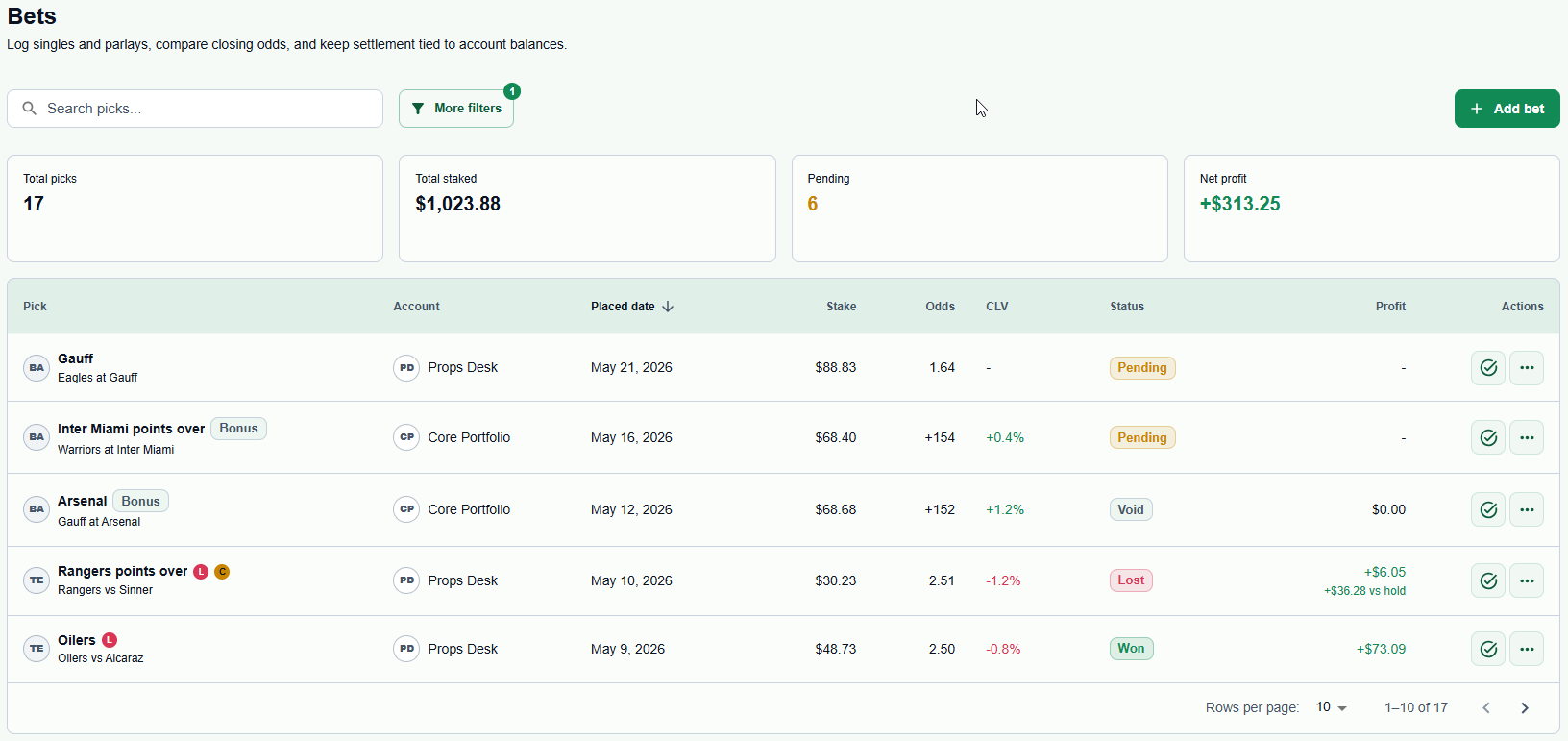Sort by Placed date column

coord(632,307)
